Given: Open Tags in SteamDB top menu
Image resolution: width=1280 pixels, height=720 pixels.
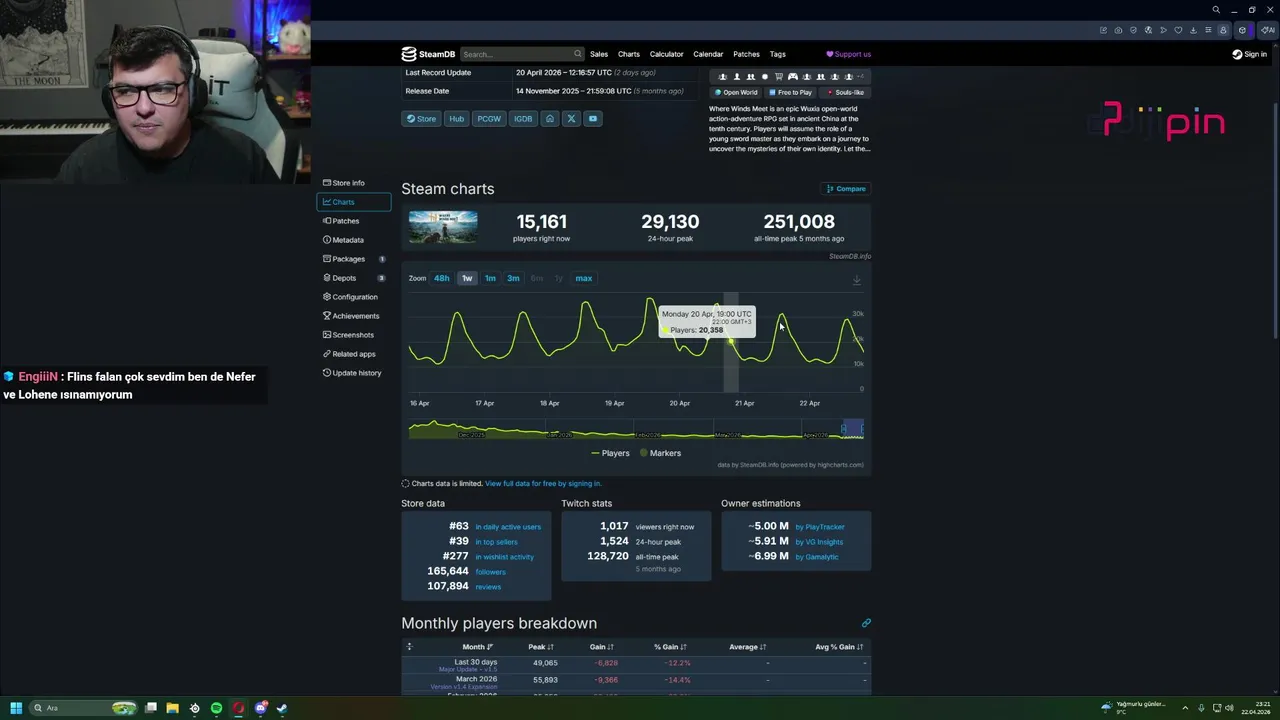Looking at the screenshot, I should tap(777, 54).
